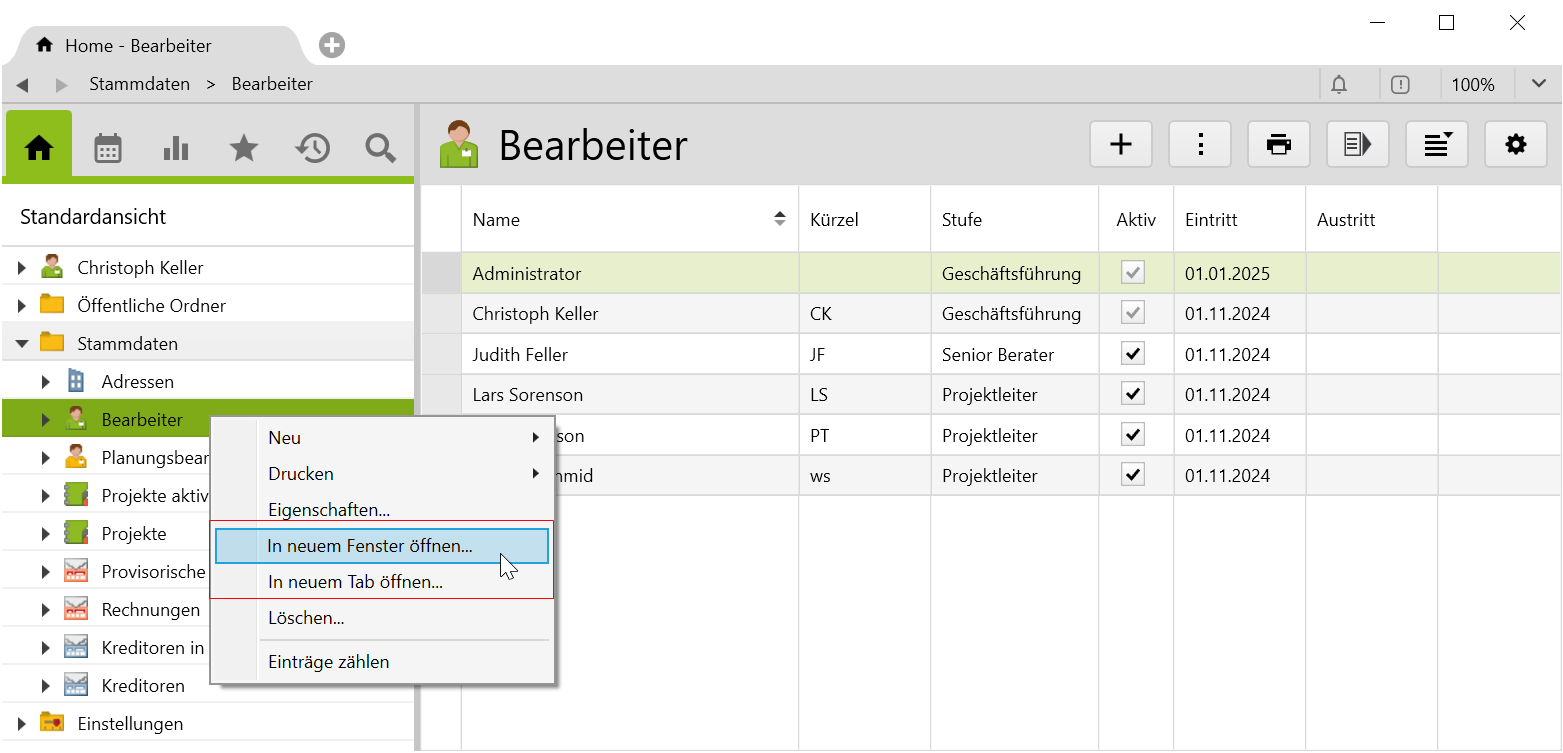
Task: Collapse the Stammdaten folder
Action: [22, 344]
